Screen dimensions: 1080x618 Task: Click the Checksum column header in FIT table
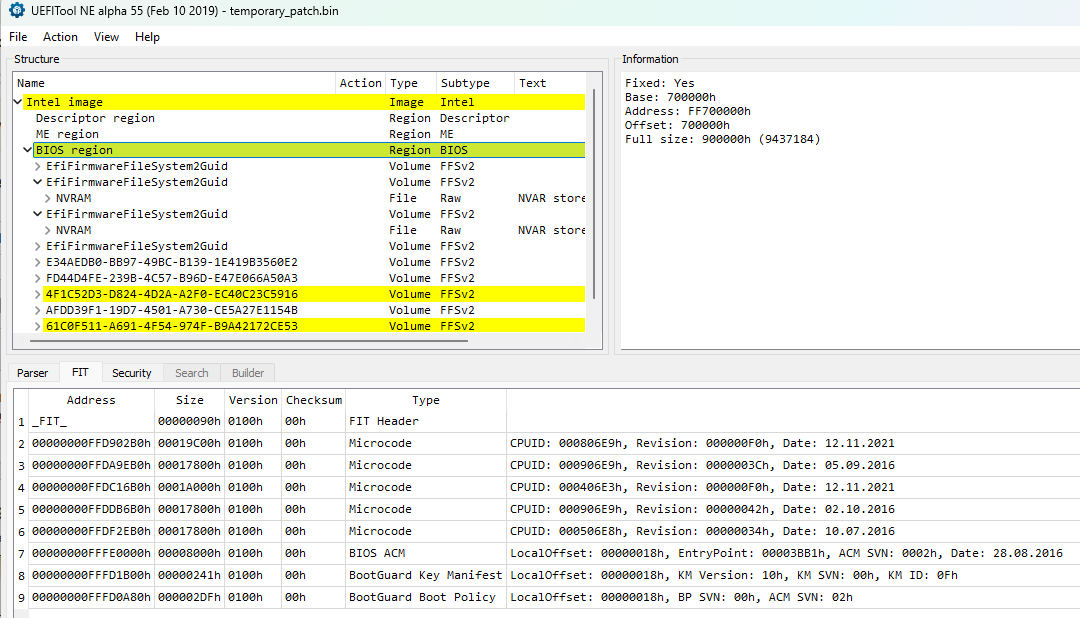pos(313,400)
